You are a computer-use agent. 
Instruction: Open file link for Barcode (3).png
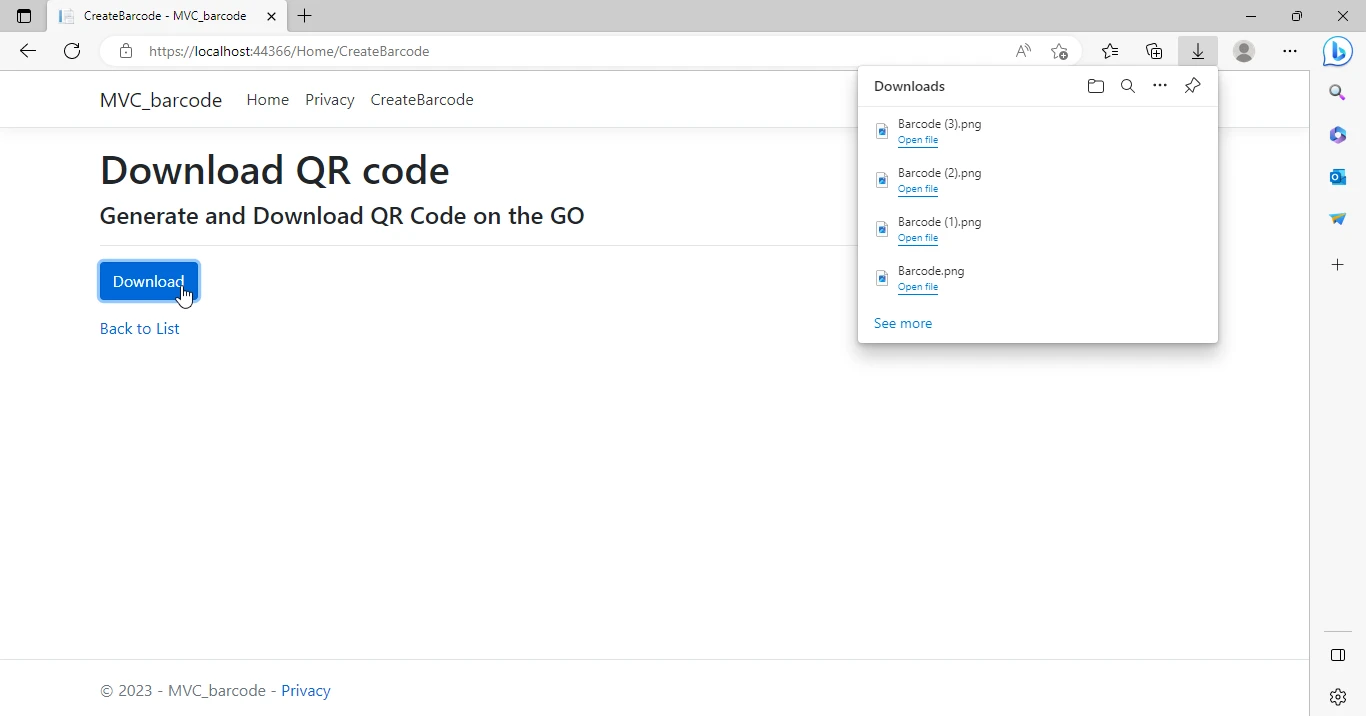coord(918,140)
